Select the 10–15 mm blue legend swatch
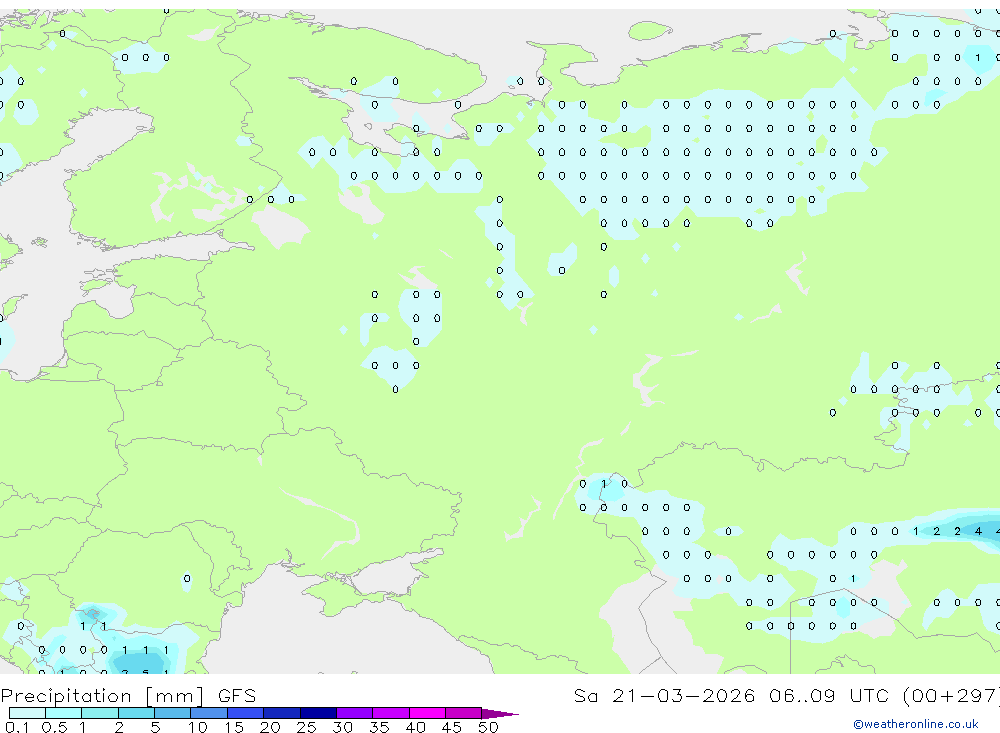The image size is (1000, 733). 209,713
